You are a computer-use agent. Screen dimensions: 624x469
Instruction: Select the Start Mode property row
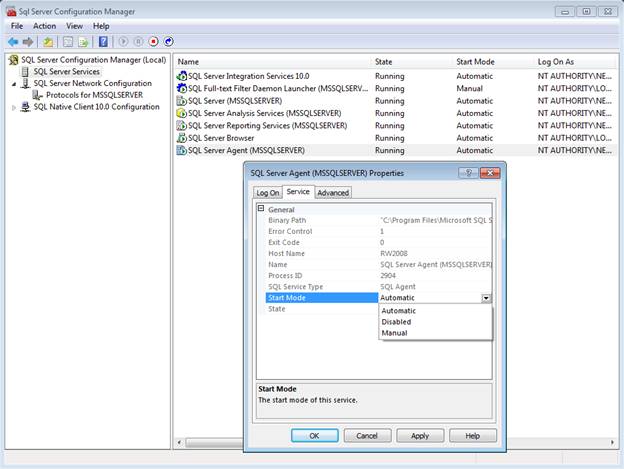coord(378,298)
